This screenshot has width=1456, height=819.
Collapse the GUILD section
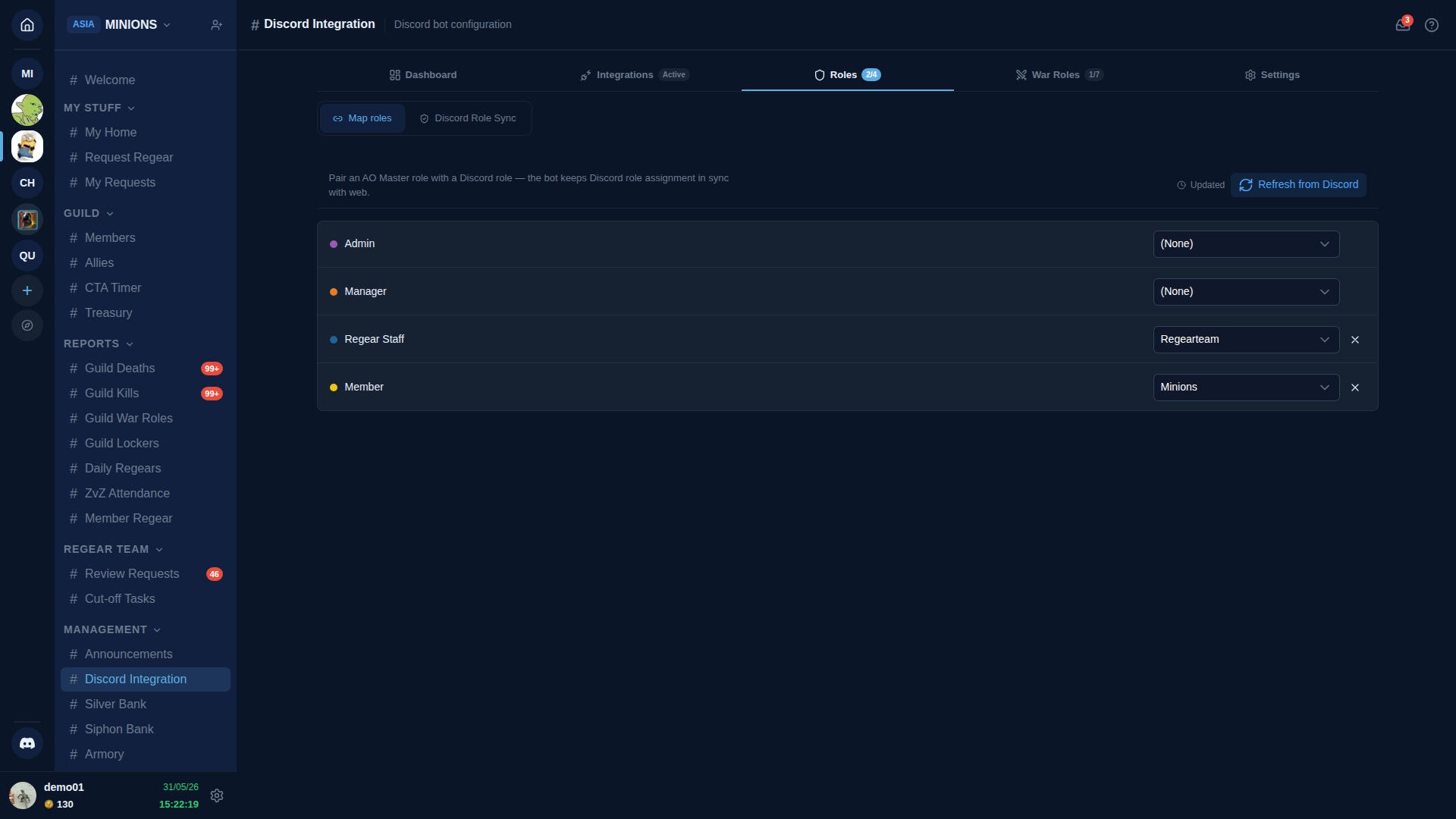click(89, 213)
